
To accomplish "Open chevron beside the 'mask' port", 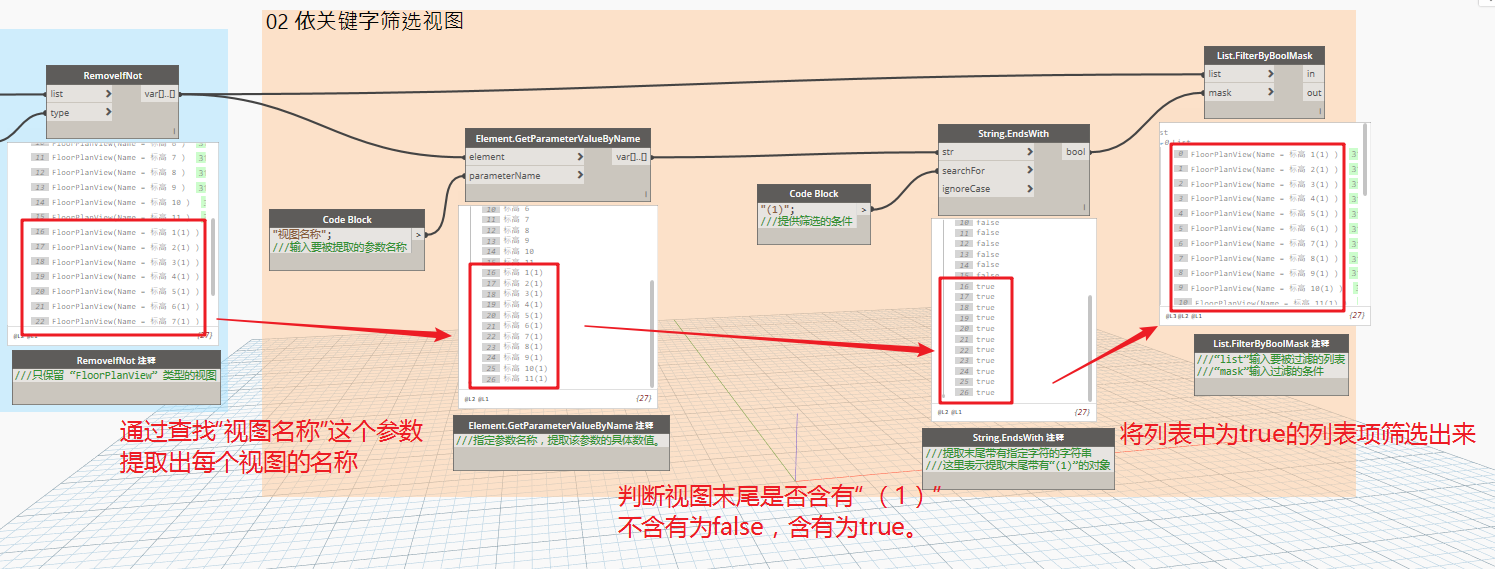I will tap(1270, 93).
